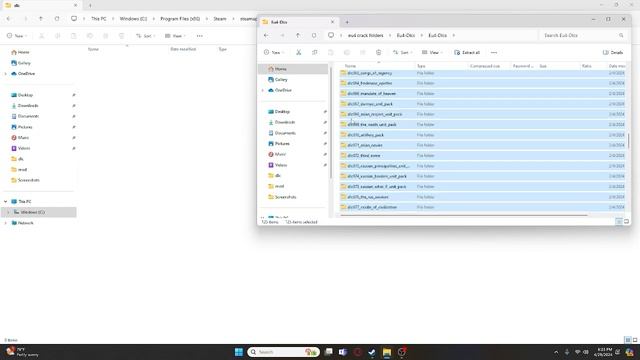Open the View dropdown in Eu4 Dlcs
Screen dimensions: 640x360
pyautogui.click(x=432, y=53)
